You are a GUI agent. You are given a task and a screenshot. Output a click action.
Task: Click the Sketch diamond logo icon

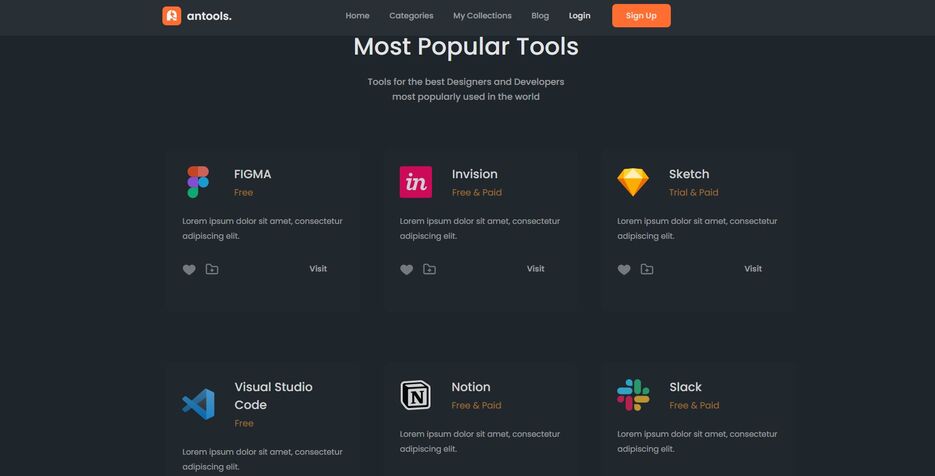(633, 182)
